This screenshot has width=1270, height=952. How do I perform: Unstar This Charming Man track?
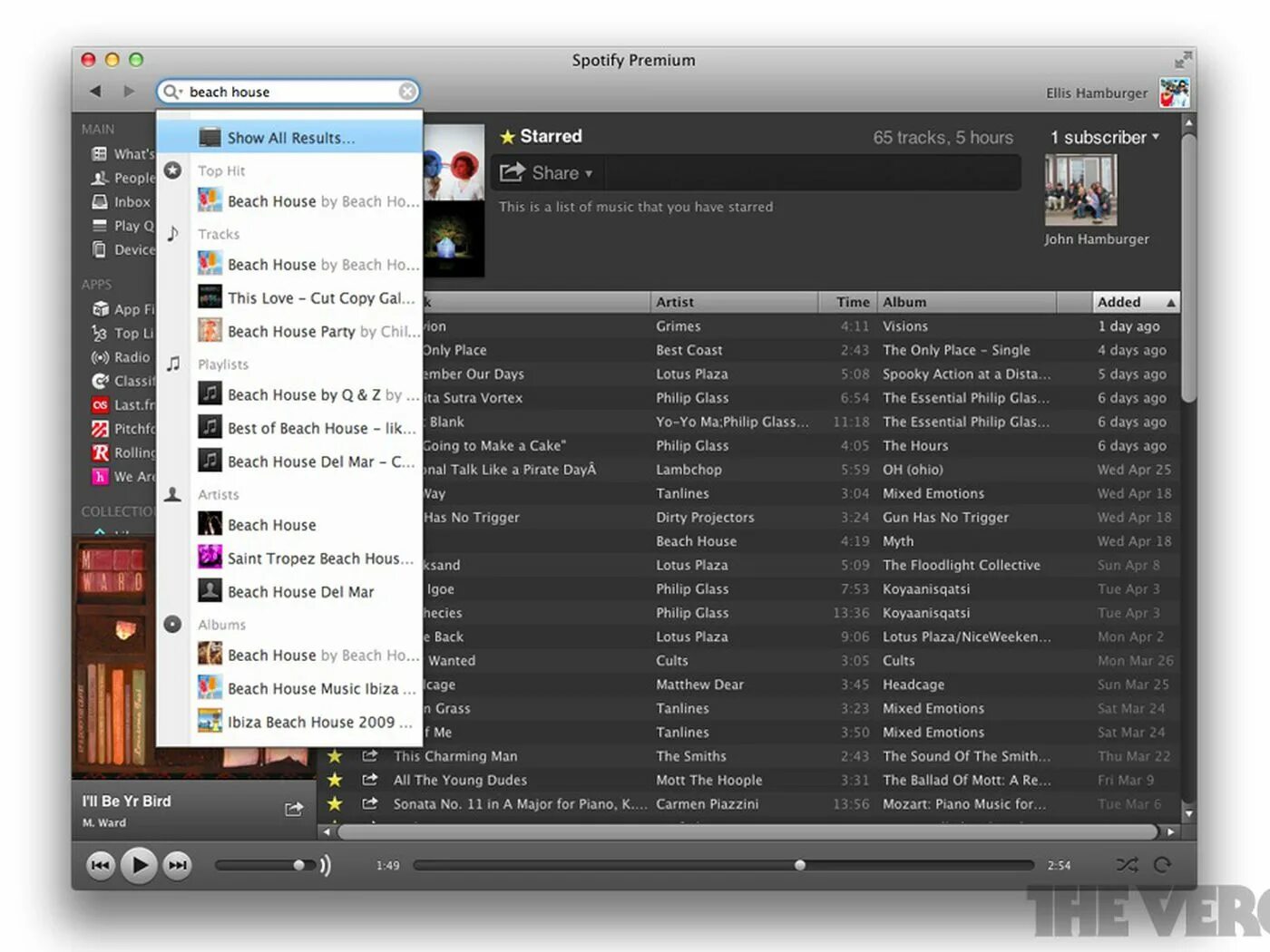pos(335,756)
